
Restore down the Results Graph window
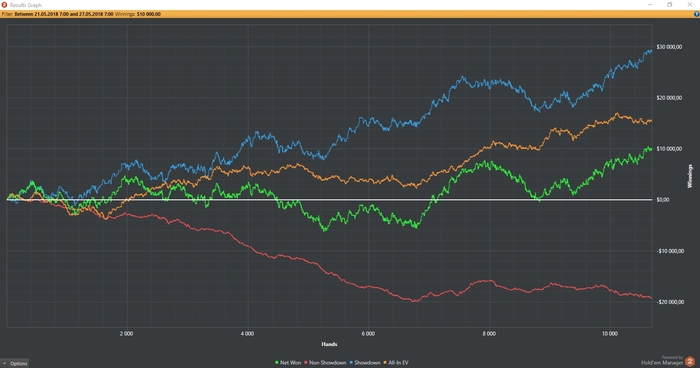(670, 4)
